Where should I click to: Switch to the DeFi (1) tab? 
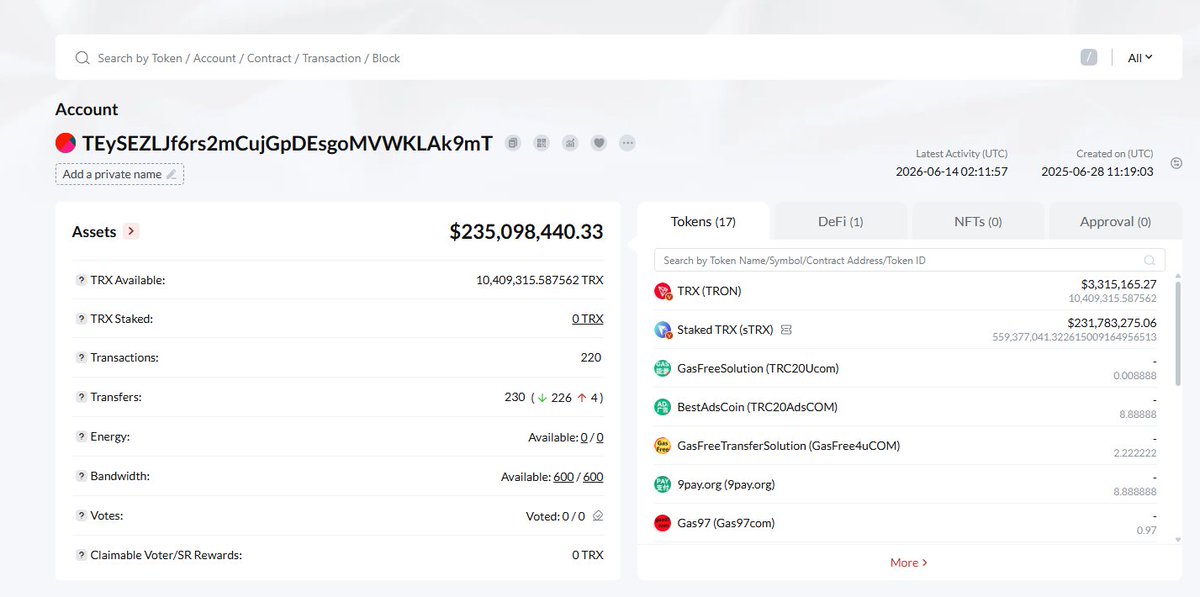tap(840, 222)
